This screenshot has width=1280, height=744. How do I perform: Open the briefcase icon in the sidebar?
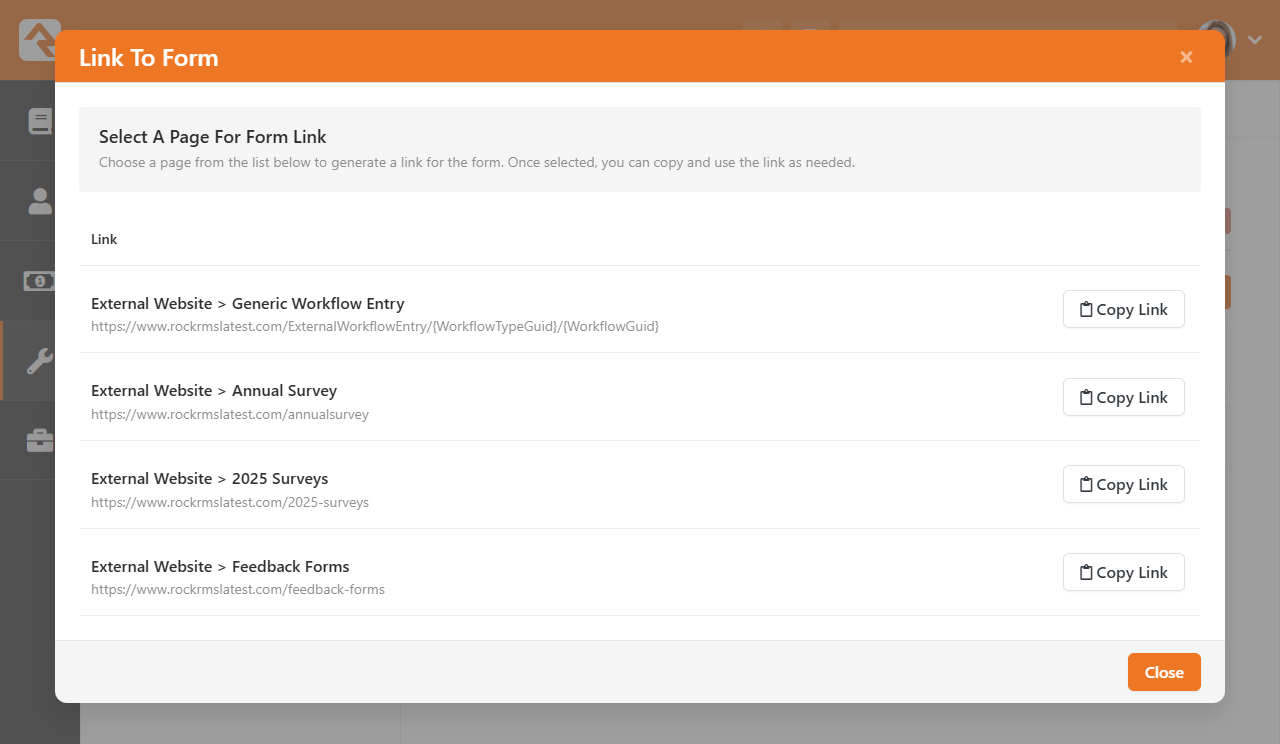point(40,440)
